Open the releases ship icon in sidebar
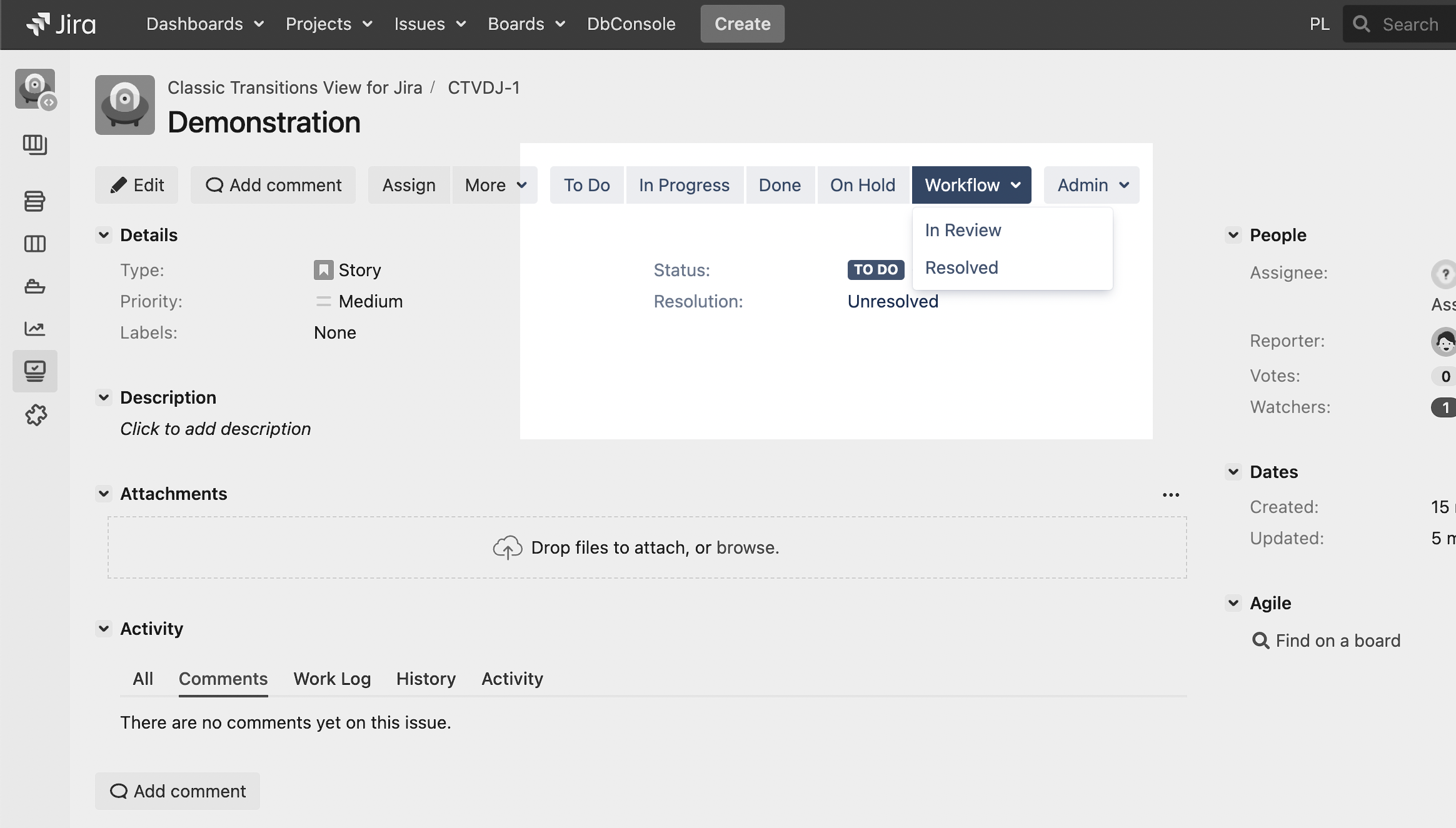 point(34,287)
